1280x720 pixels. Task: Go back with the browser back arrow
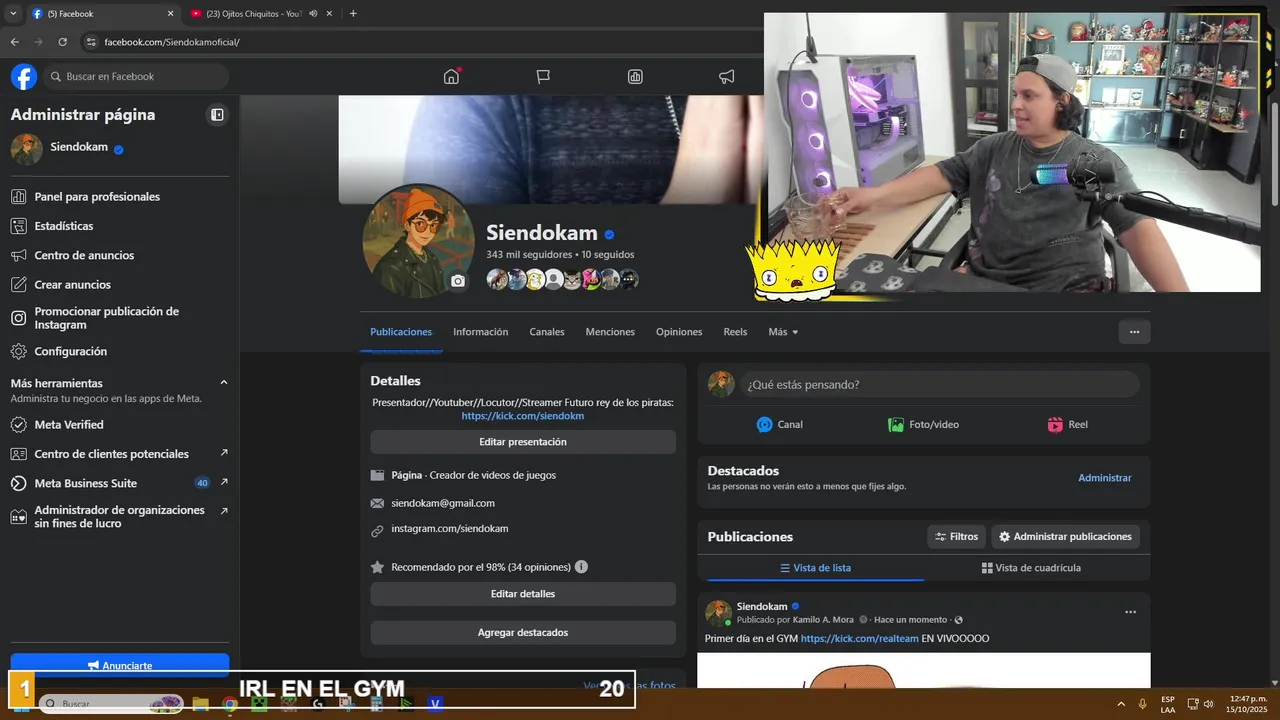(14, 42)
